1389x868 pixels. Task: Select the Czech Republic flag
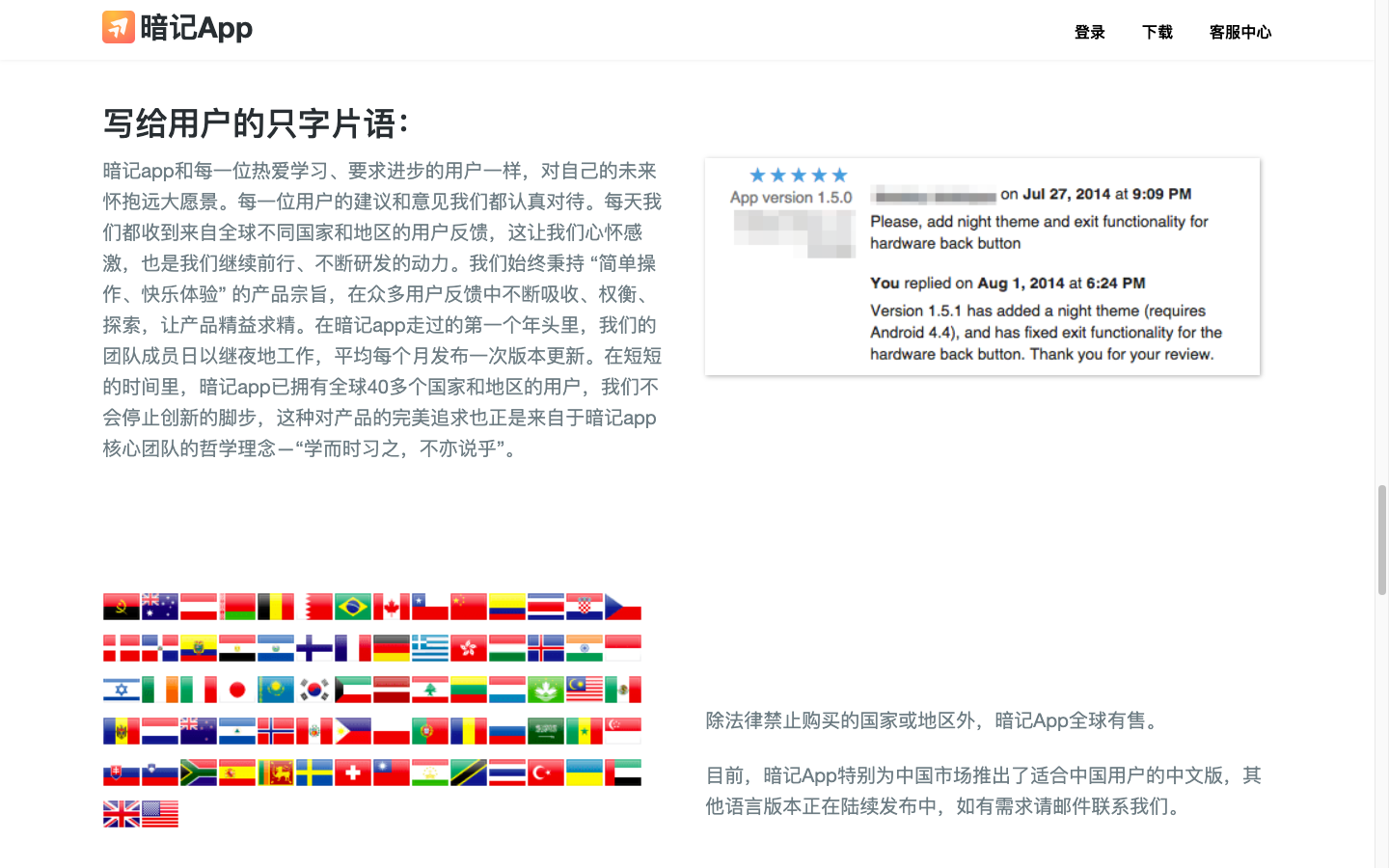[623, 607]
